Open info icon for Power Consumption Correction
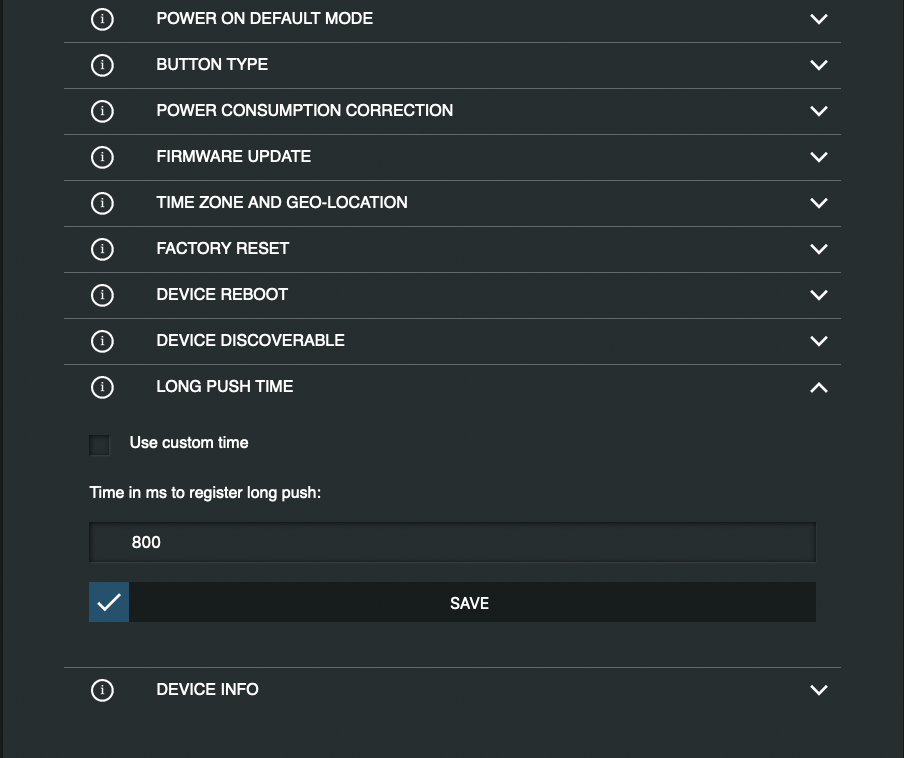The height and width of the screenshot is (758, 904). 102,111
